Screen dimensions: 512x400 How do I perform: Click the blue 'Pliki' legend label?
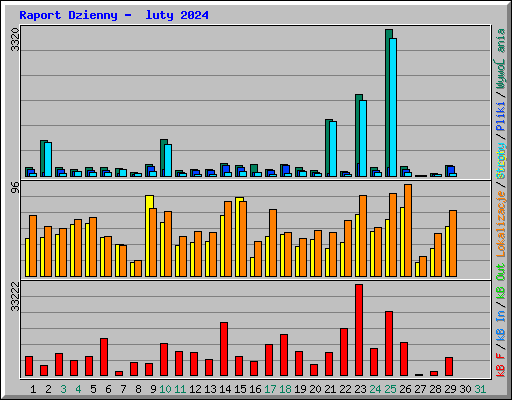coord(501,117)
